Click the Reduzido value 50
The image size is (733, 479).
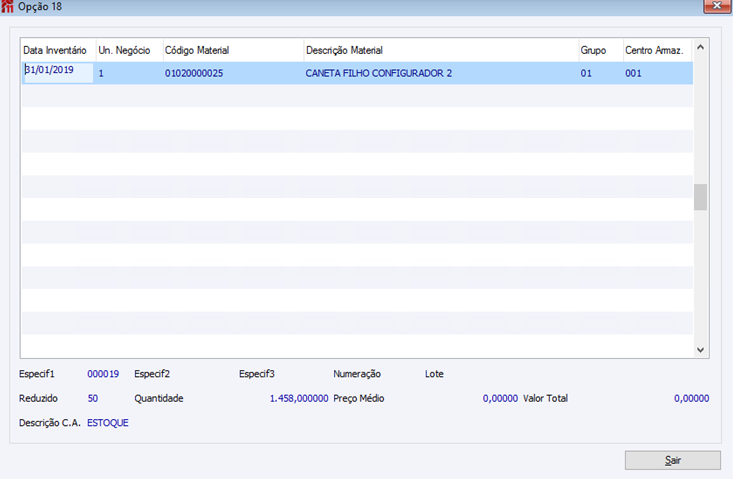coord(93,399)
